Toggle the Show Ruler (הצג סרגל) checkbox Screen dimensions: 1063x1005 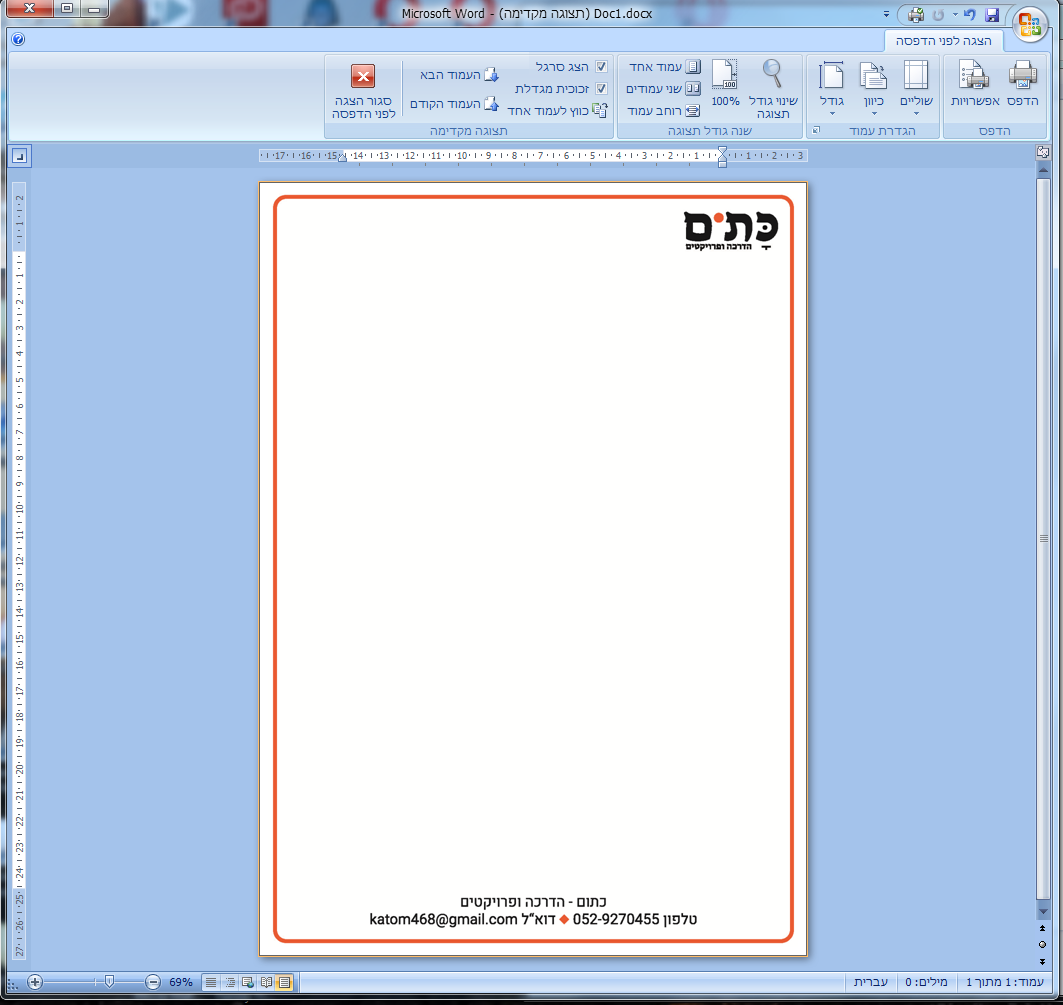pos(601,67)
